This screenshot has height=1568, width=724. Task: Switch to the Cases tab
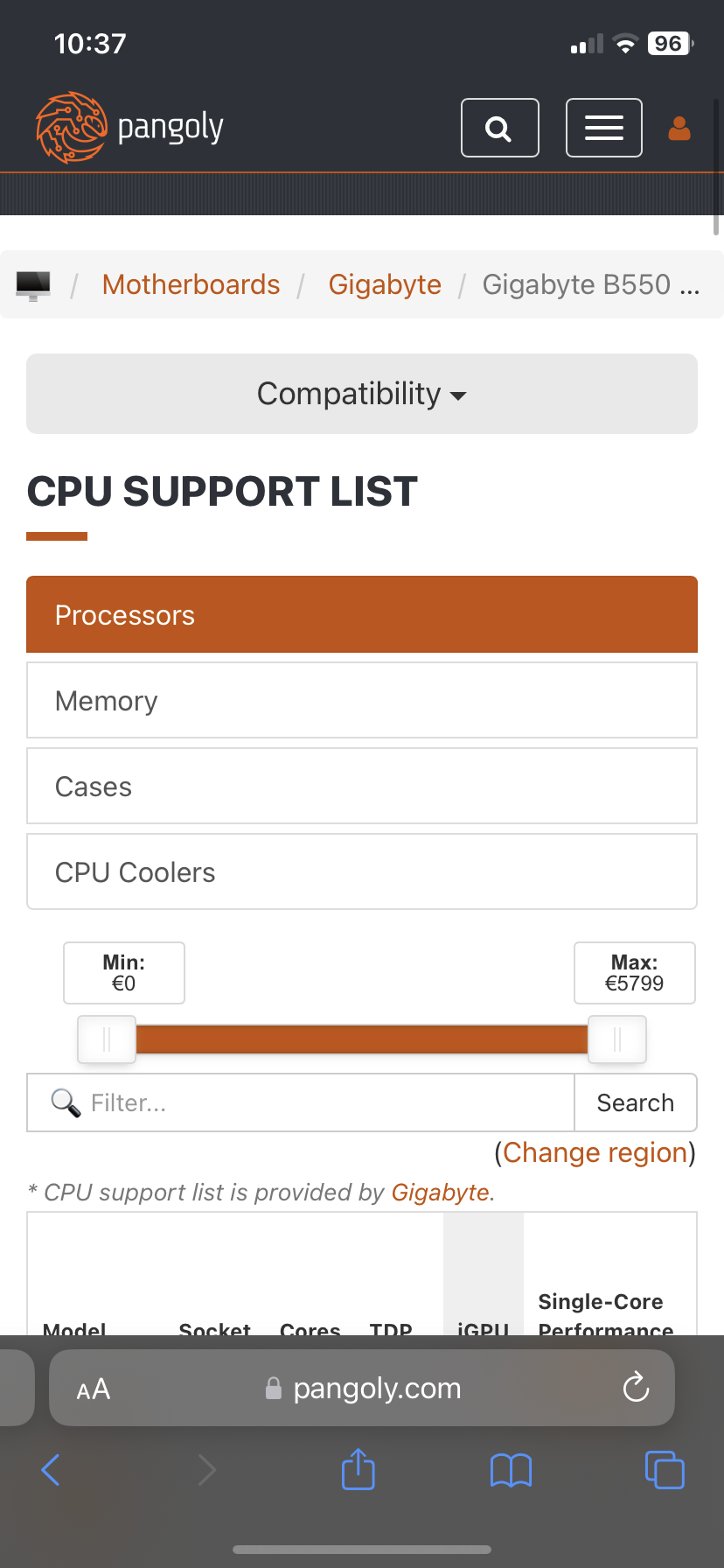362,786
